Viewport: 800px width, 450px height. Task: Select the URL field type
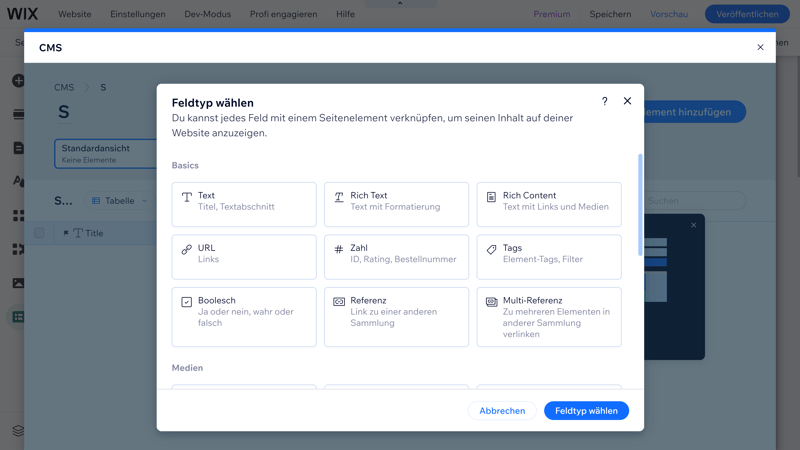coord(244,256)
